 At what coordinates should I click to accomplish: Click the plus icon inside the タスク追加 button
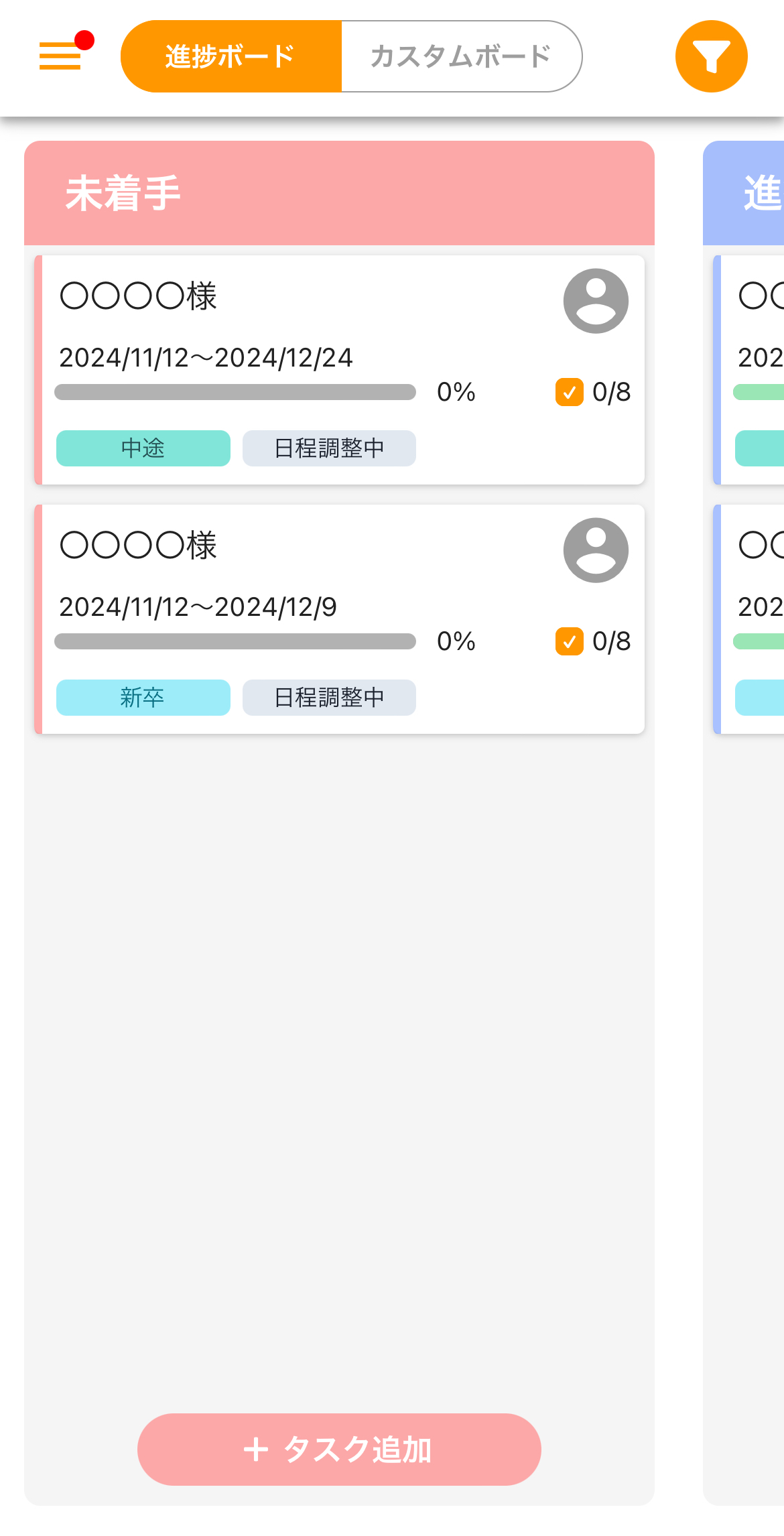pos(256,1450)
